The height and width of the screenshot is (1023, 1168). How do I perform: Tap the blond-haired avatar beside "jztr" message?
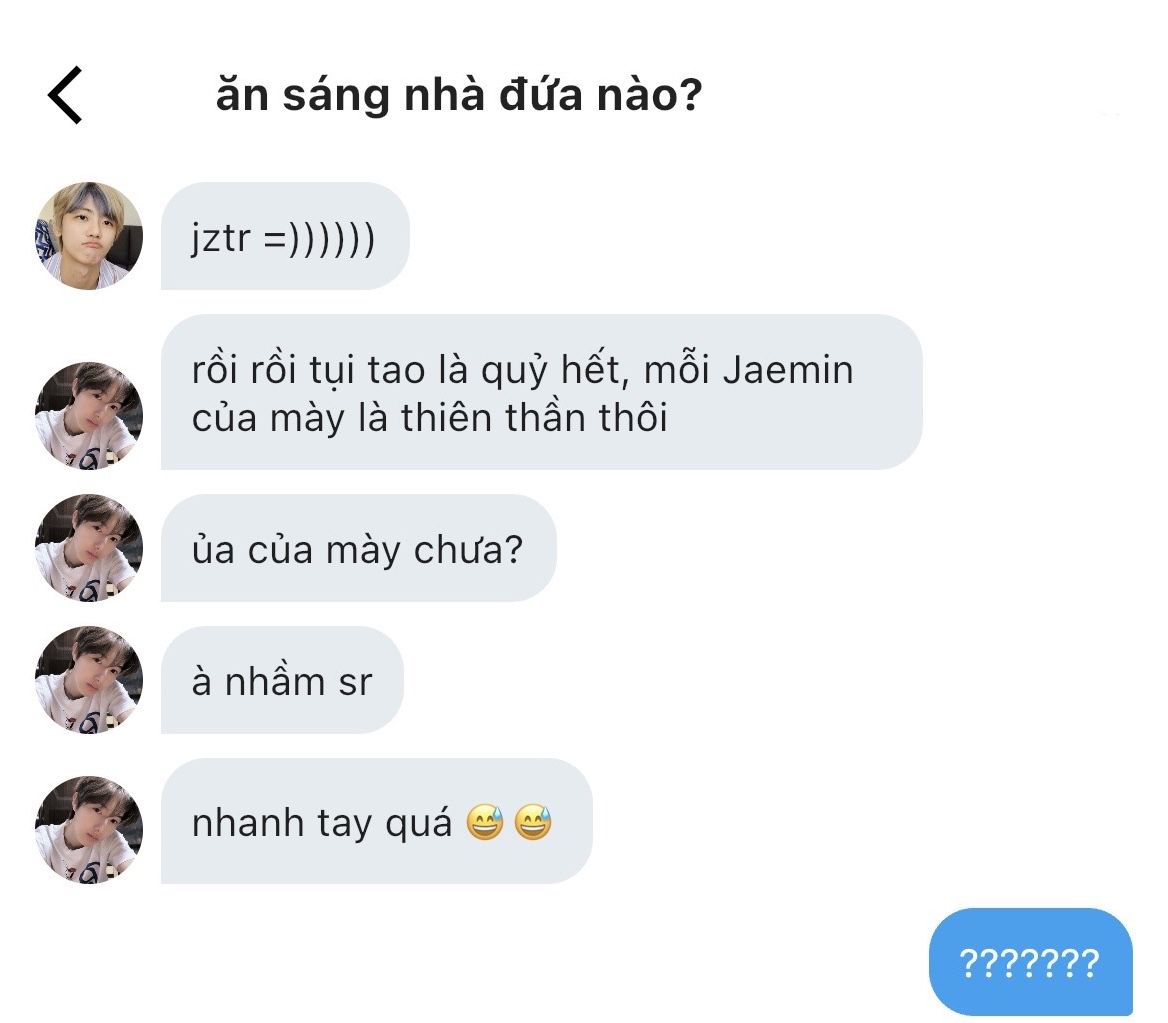89,237
